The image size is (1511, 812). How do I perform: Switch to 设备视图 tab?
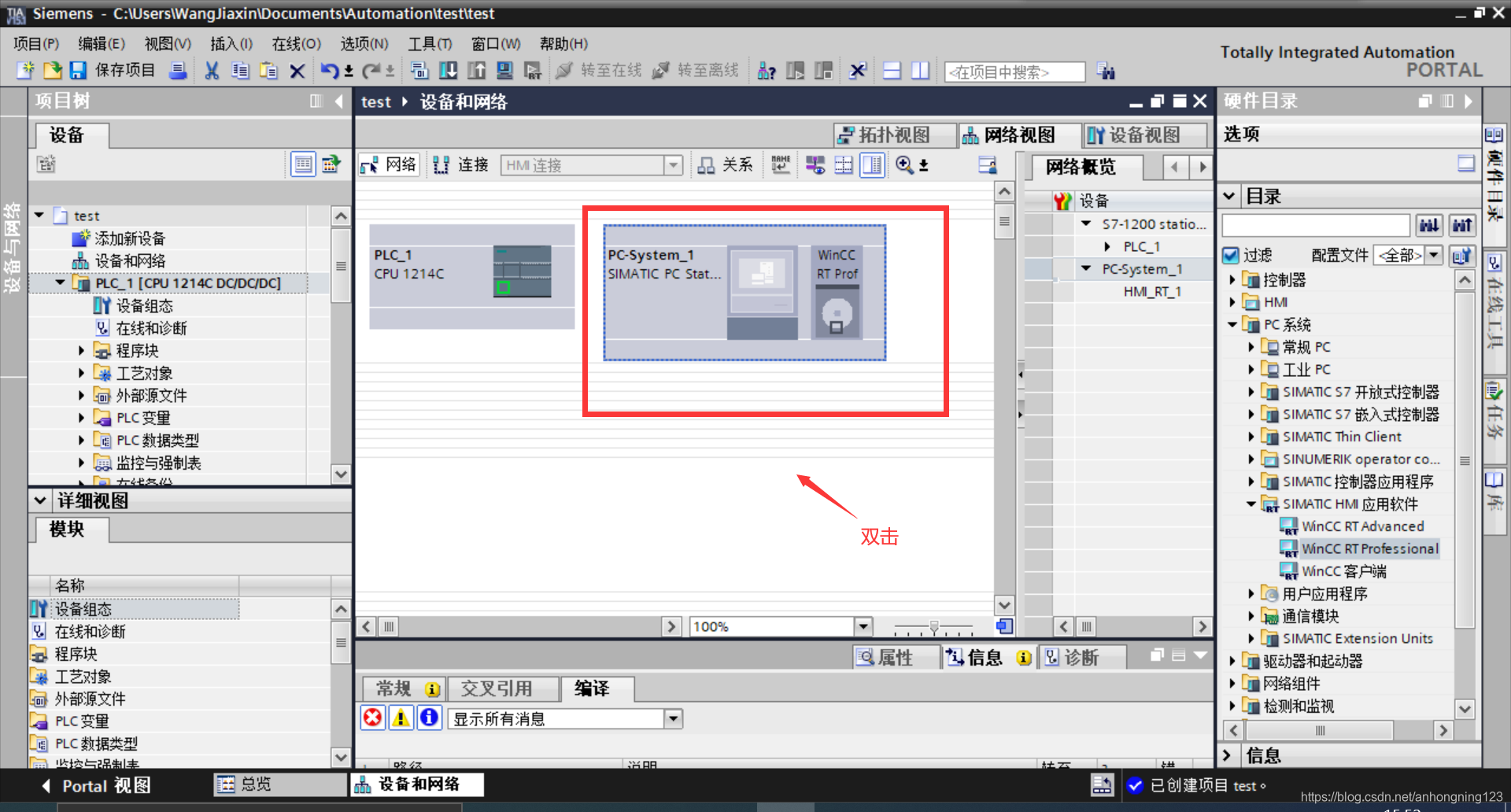(x=1145, y=135)
